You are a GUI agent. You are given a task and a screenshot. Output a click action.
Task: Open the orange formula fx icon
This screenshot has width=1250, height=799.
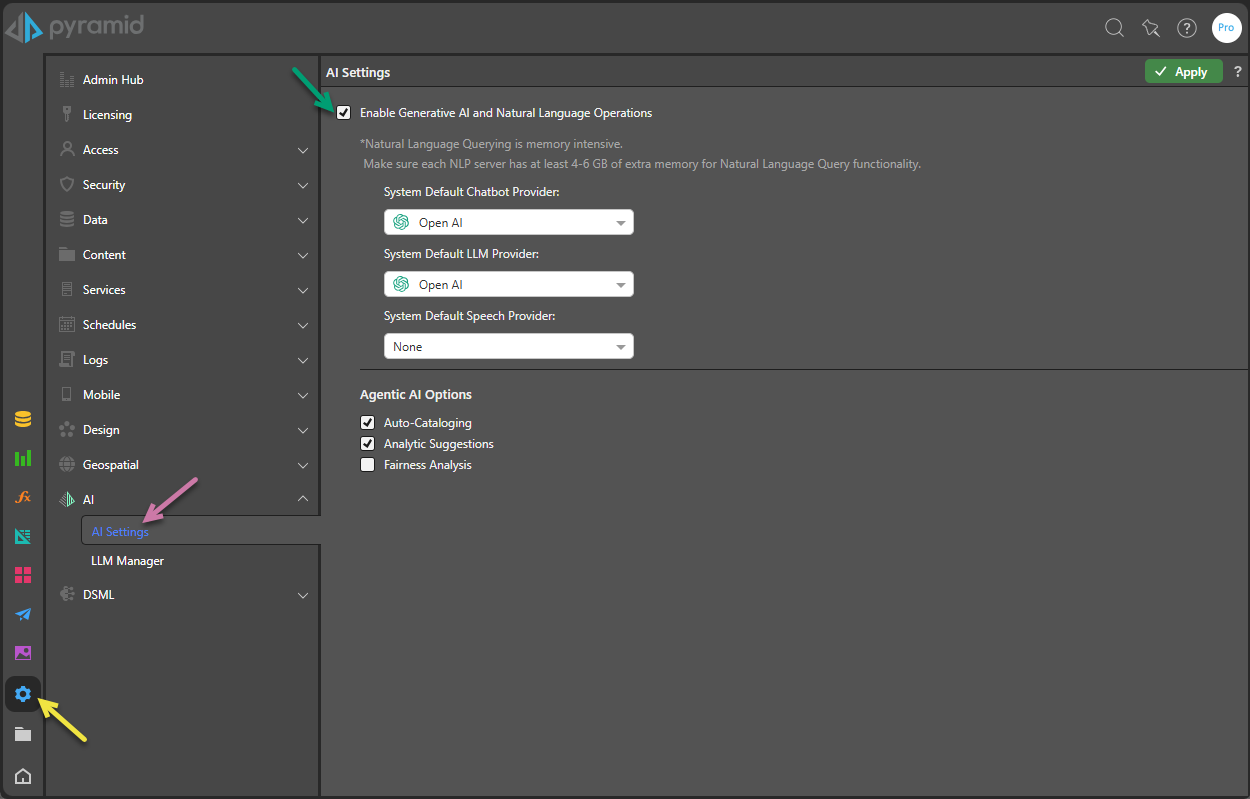[x=22, y=497]
